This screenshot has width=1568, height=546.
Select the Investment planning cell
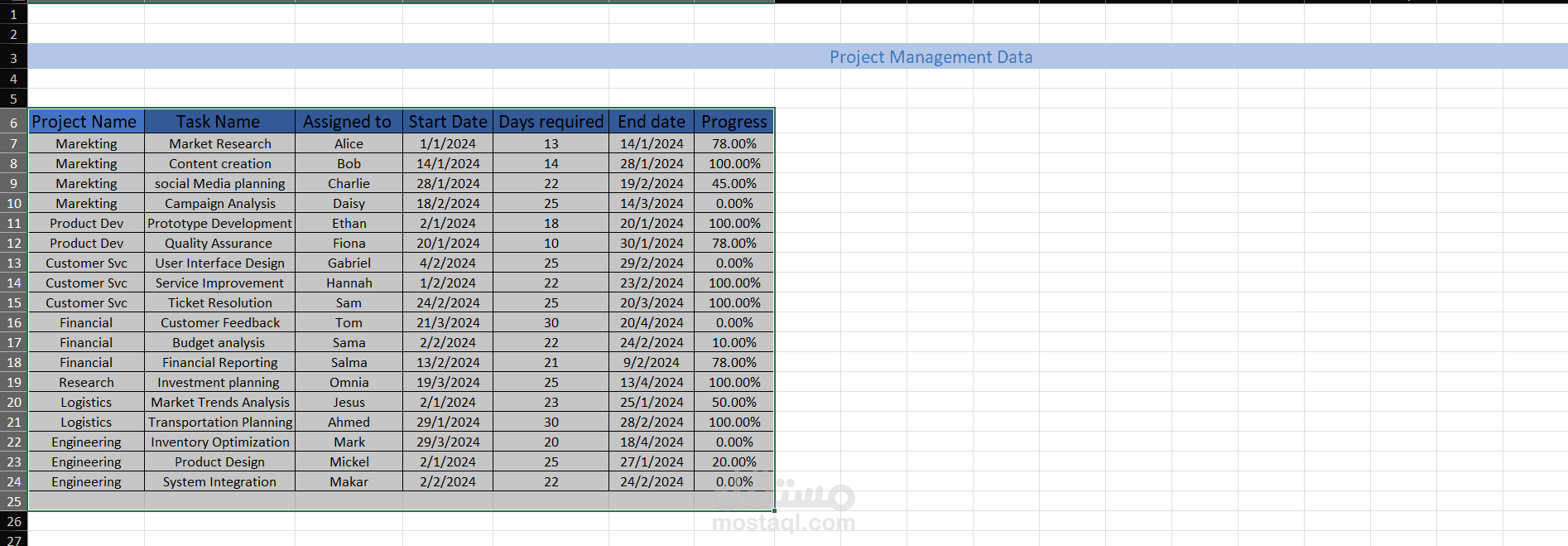219,382
